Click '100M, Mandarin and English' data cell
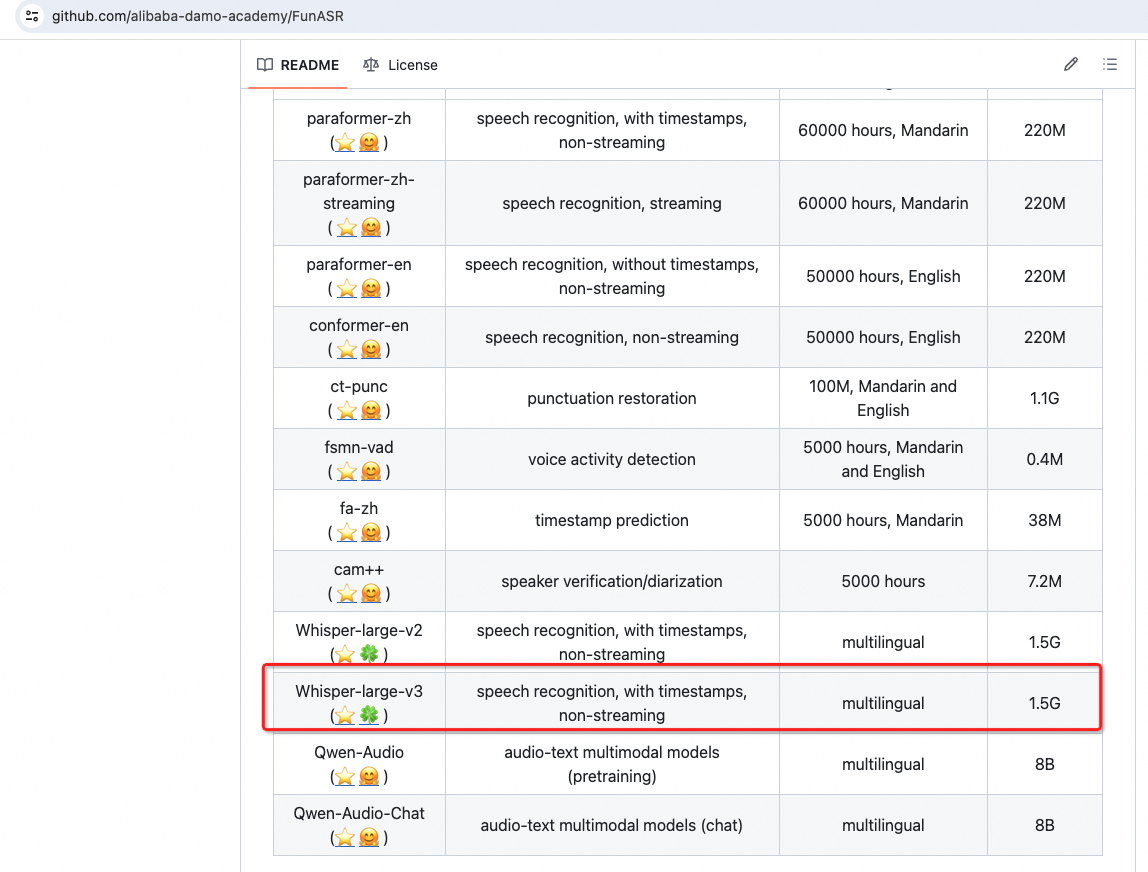1148x872 pixels. pos(883,398)
